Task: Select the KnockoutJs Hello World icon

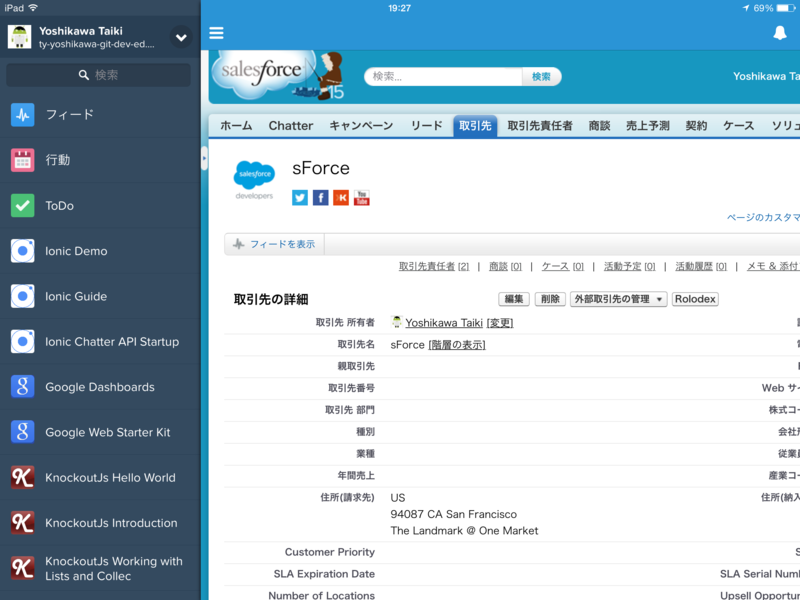Action: pyautogui.click(x=20, y=477)
